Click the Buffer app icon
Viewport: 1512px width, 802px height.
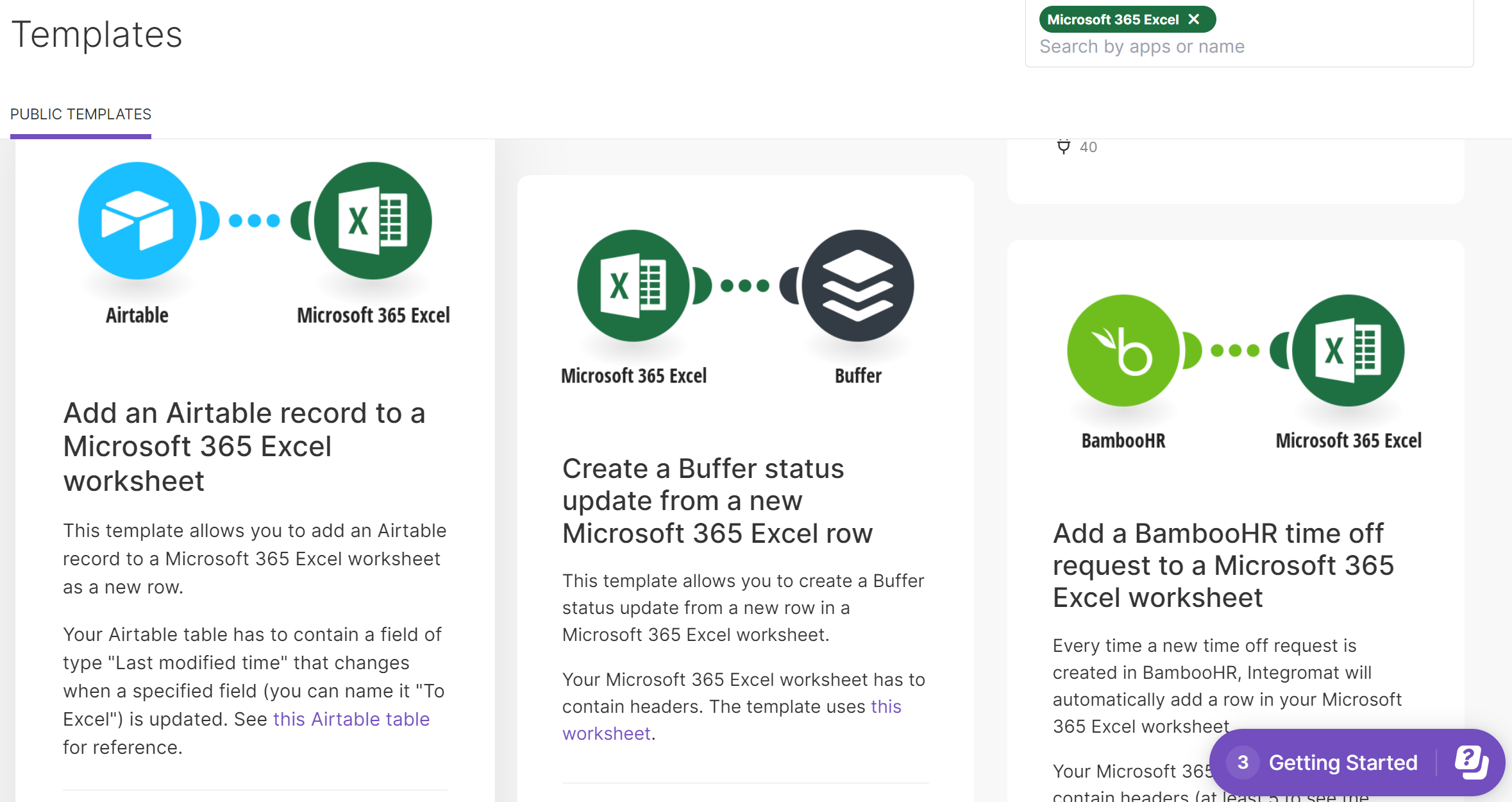(x=858, y=286)
